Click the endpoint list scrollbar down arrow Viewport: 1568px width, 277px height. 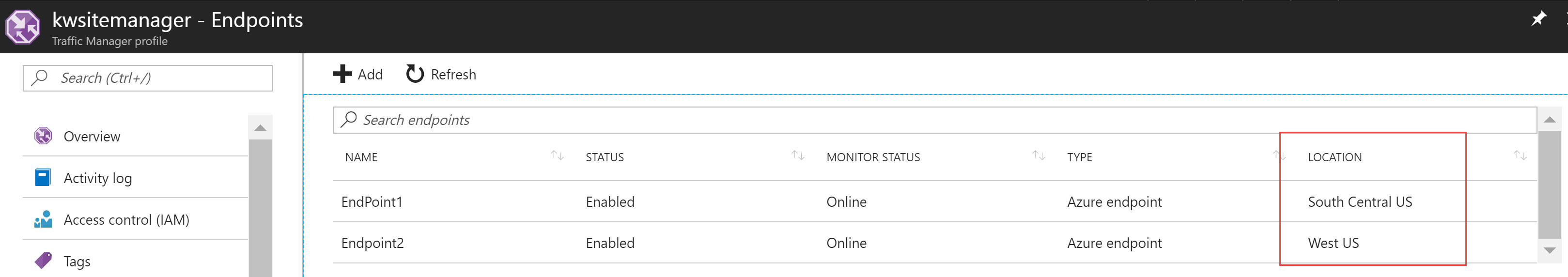[1550, 250]
